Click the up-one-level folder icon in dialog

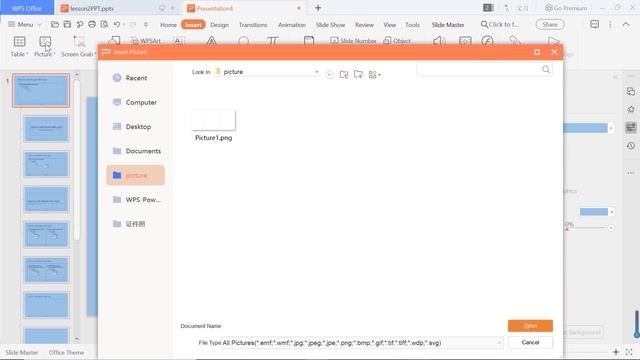(344, 74)
